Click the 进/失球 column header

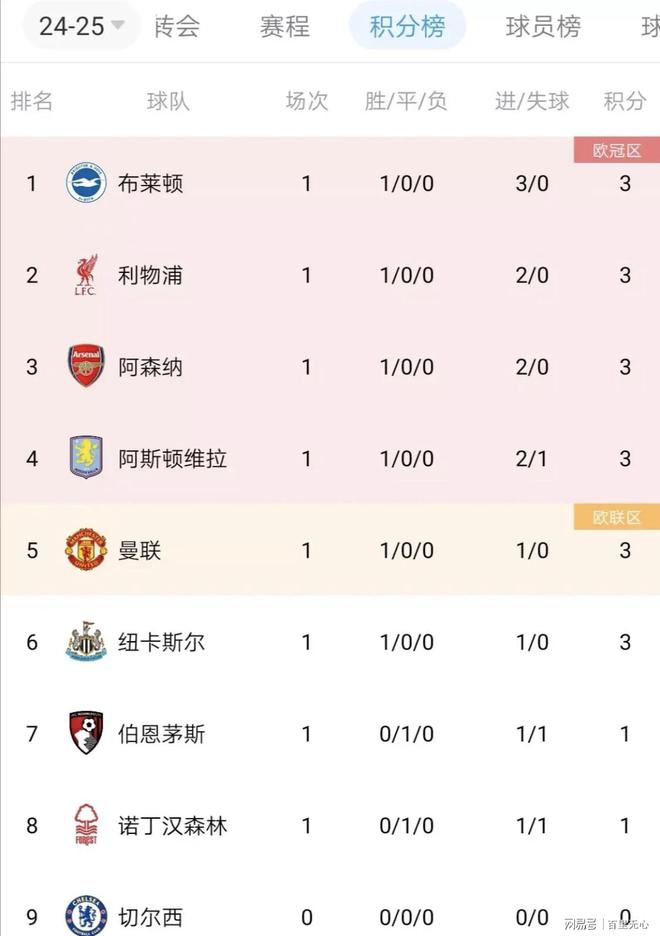532,101
